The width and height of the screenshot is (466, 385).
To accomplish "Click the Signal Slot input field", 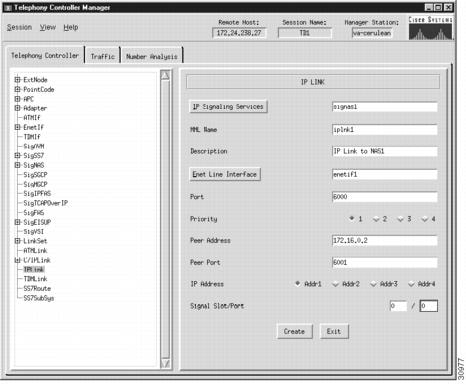I will [398, 306].
